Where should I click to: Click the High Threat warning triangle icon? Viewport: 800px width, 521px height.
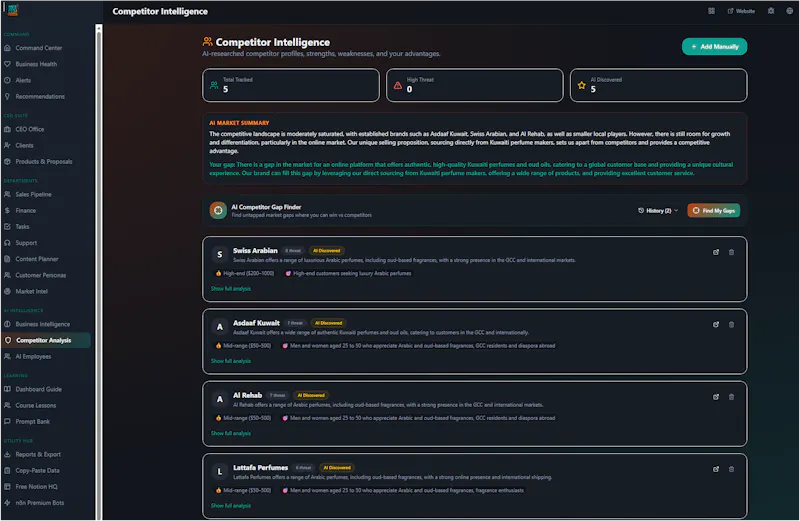click(x=398, y=85)
